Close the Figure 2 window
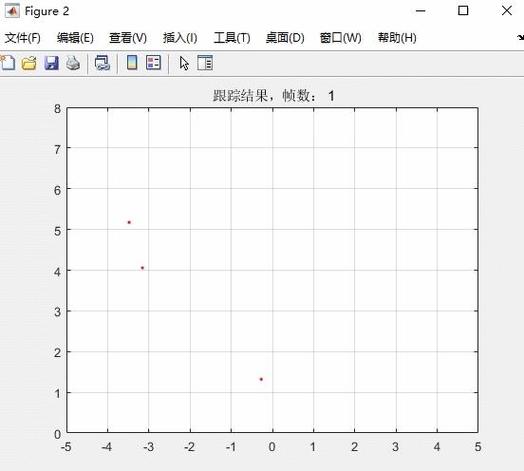Viewport: 524px width, 471px height. (x=507, y=11)
